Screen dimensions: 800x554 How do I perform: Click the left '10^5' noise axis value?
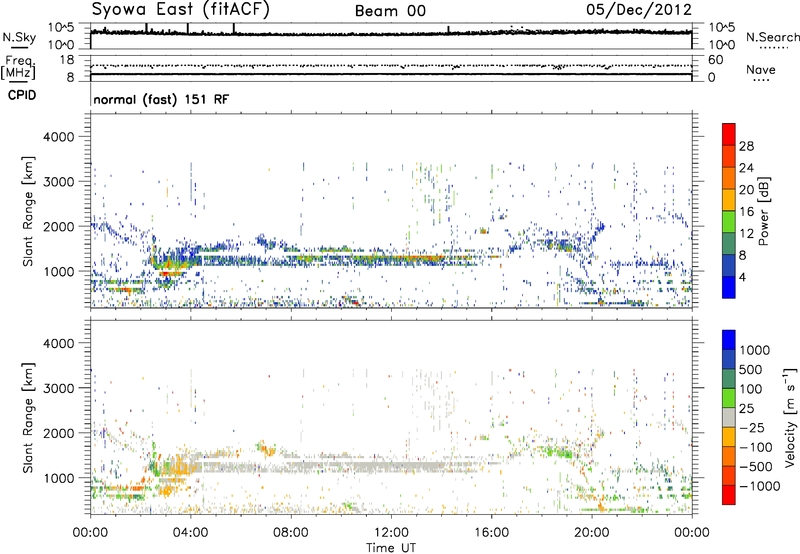tap(61, 27)
